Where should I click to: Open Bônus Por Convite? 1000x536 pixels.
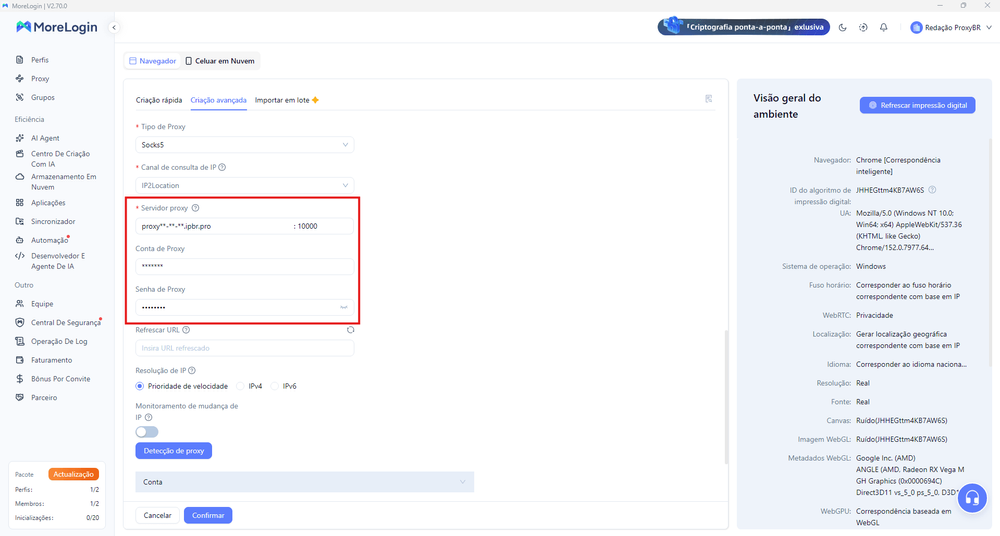pos(61,379)
